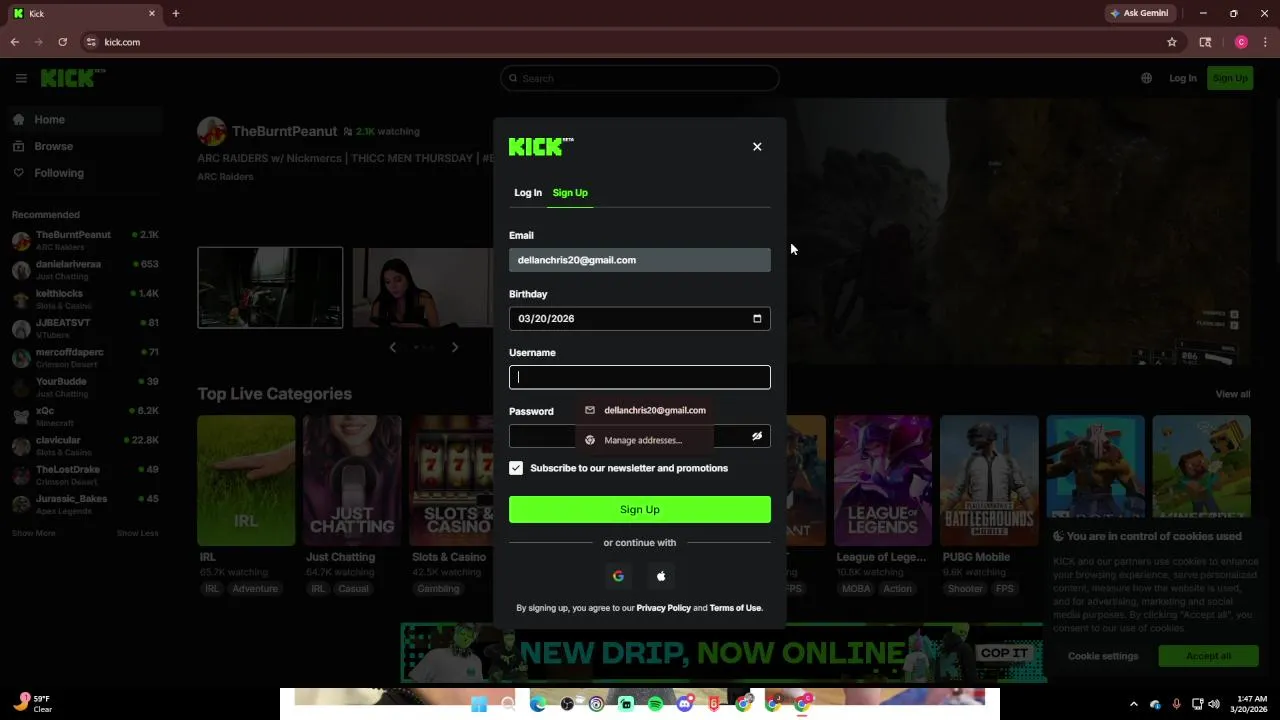Viewport: 1280px width, 720px height.
Task: Open Discord from taskbar
Action: pos(685,704)
